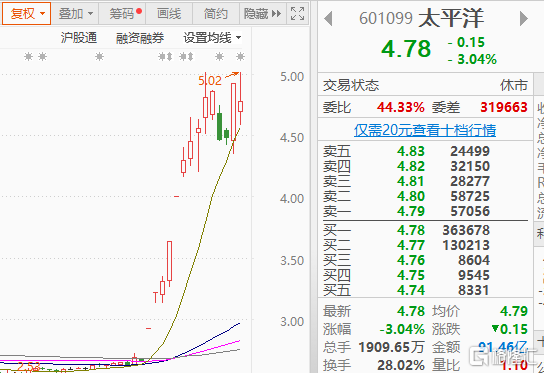
Task: Click the first star marker above chart
Action: point(28,56)
